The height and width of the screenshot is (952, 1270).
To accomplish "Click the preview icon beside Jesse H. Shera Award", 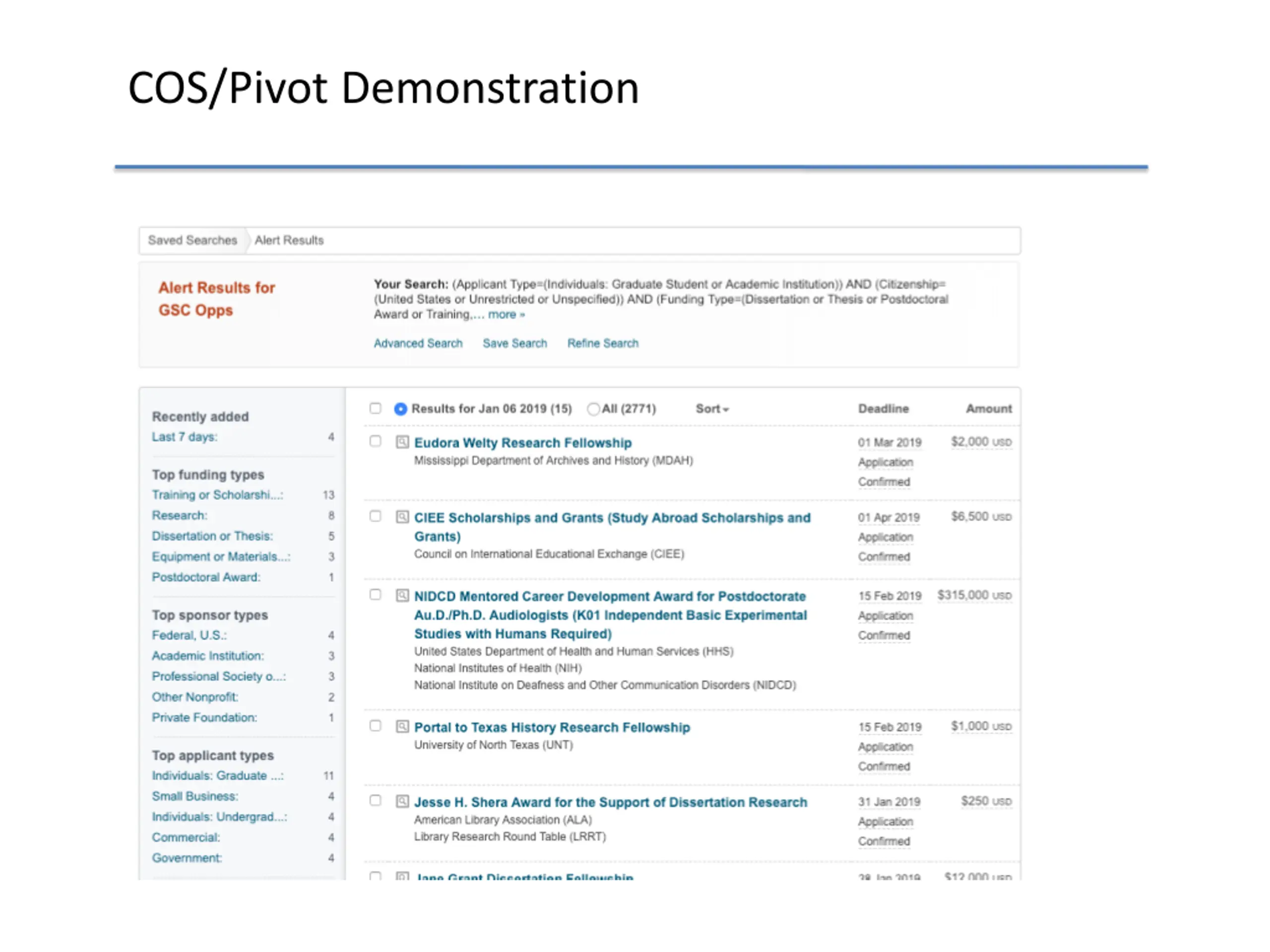I will (402, 801).
